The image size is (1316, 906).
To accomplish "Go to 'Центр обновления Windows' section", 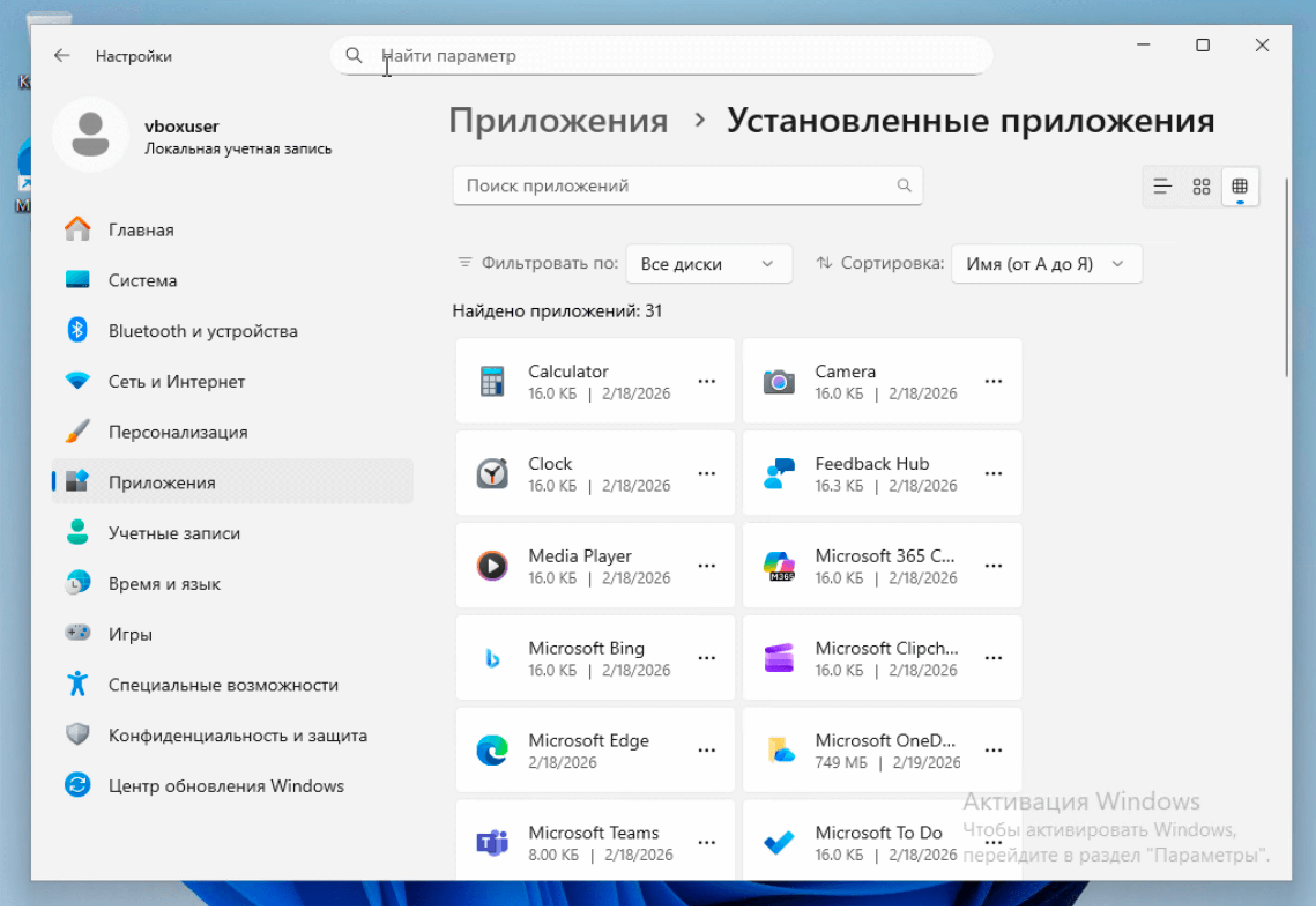I will pos(226,786).
